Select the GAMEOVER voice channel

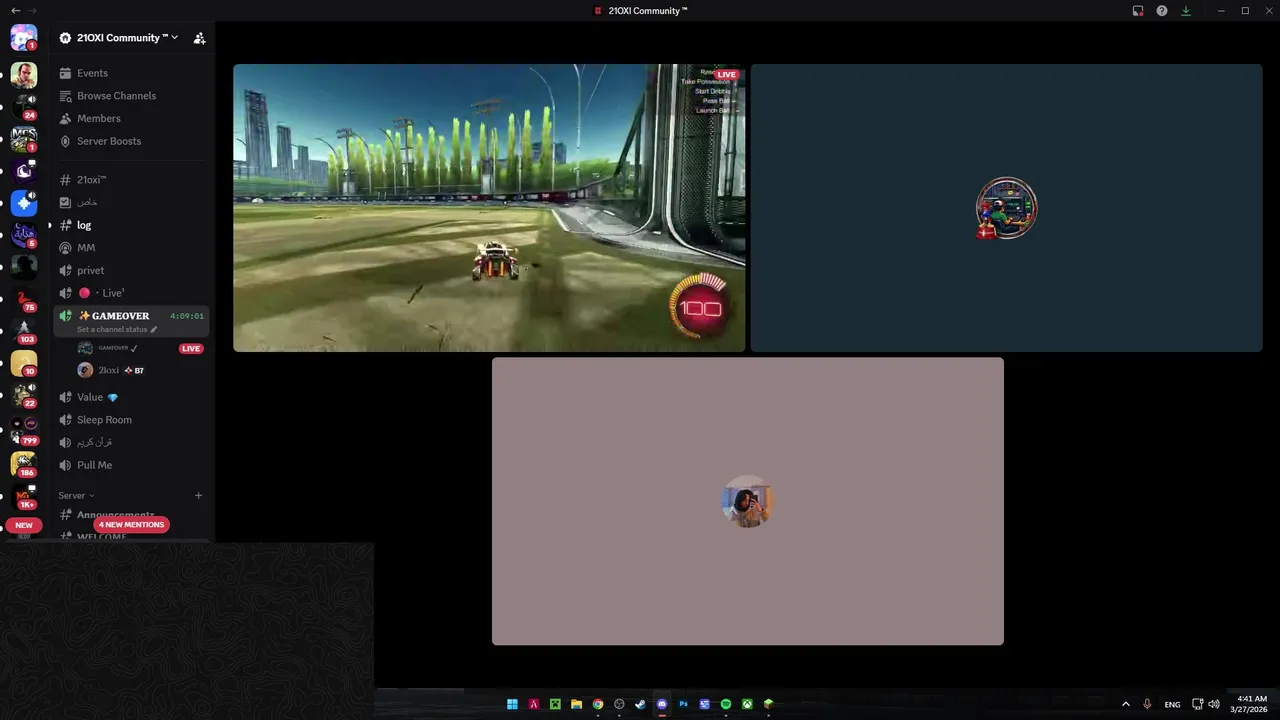(131, 321)
